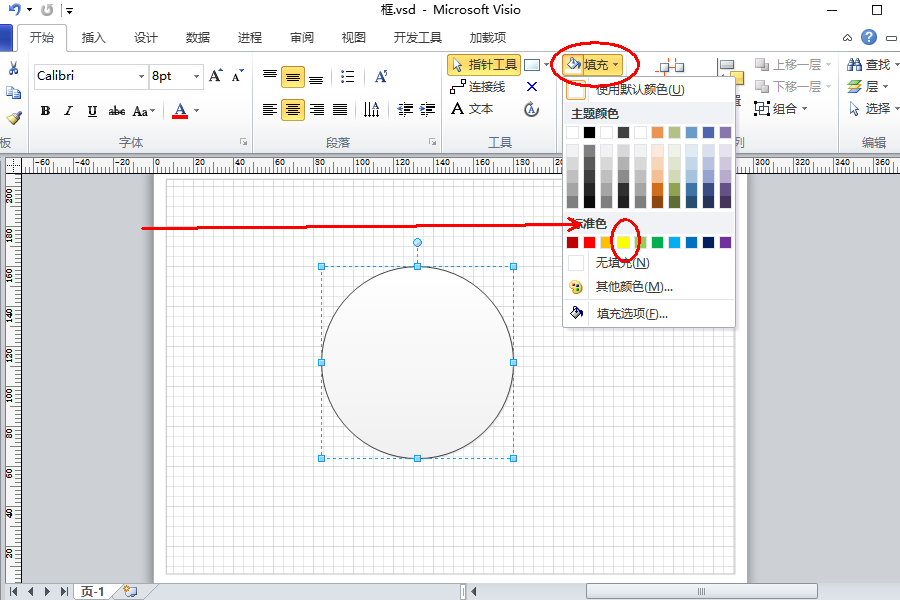Toggle underline formatting

(90, 110)
